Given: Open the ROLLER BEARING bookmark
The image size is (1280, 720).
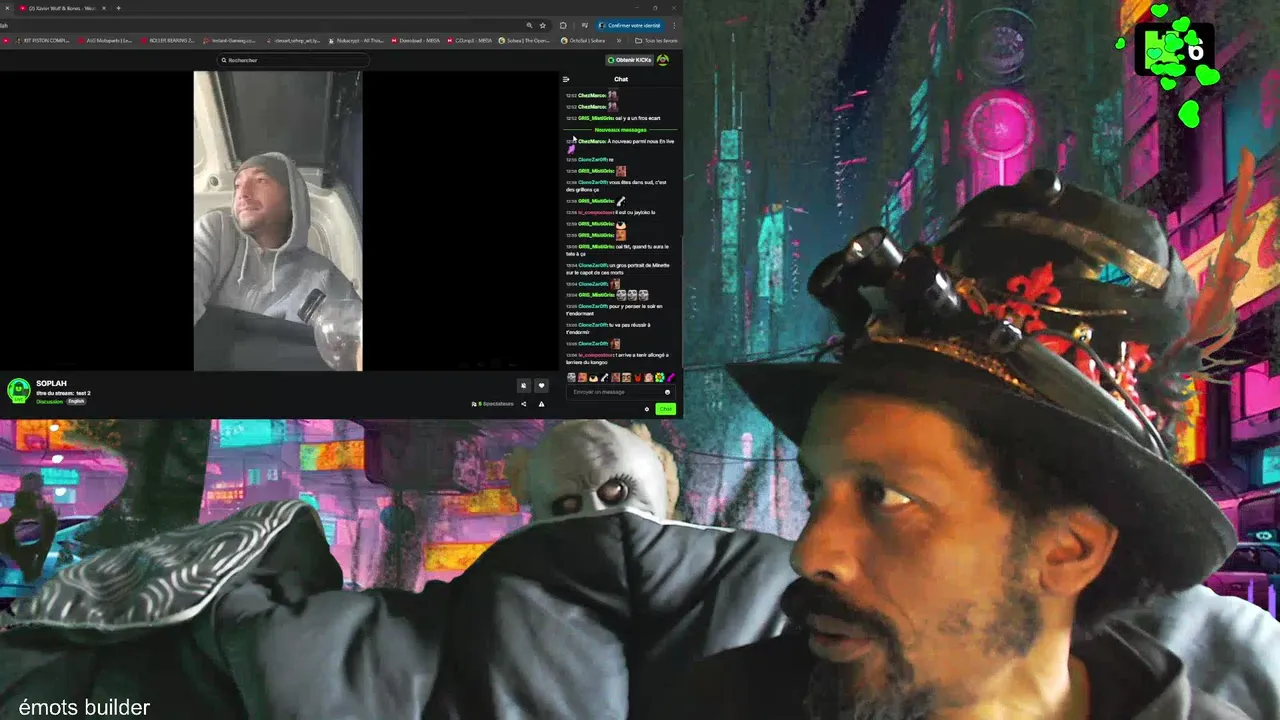Looking at the screenshot, I should point(166,41).
